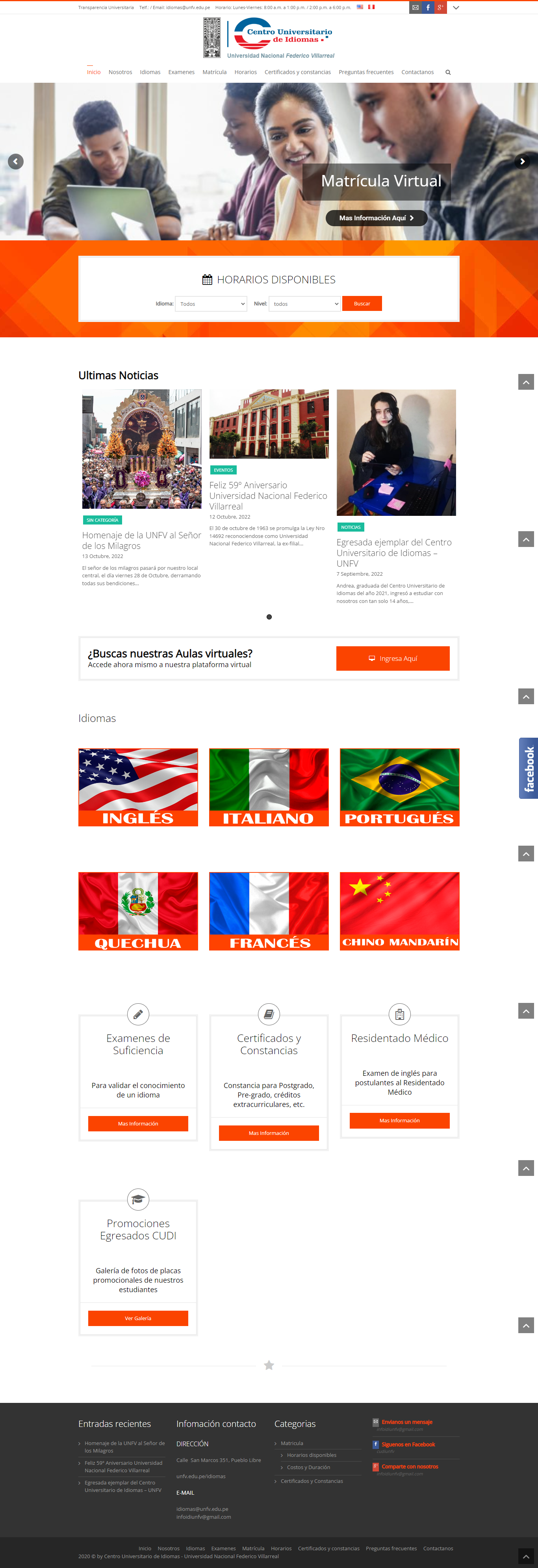Image resolution: width=538 pixels, height=1568 pixels.
Task: Click the Facebook icon in top bar
Action: click(x=428, y=7)
